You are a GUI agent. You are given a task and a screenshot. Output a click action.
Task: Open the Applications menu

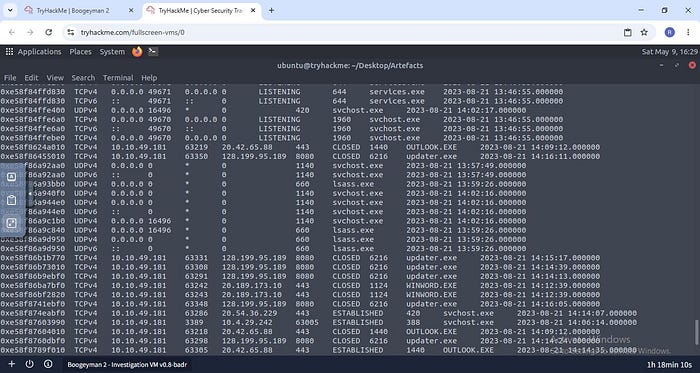pos(39,52)
